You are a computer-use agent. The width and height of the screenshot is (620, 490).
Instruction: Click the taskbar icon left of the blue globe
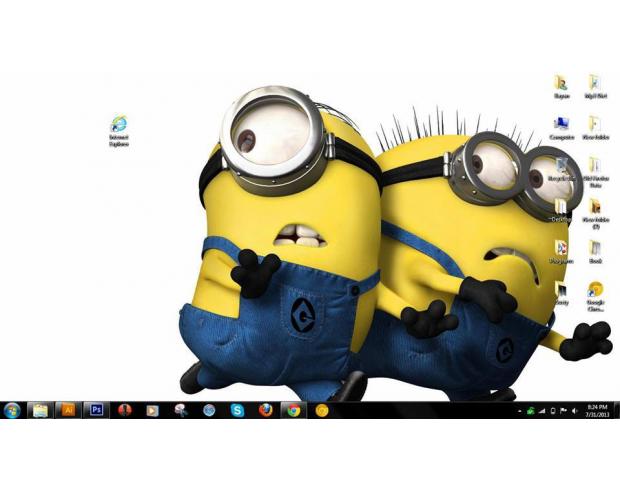(181, 411)
